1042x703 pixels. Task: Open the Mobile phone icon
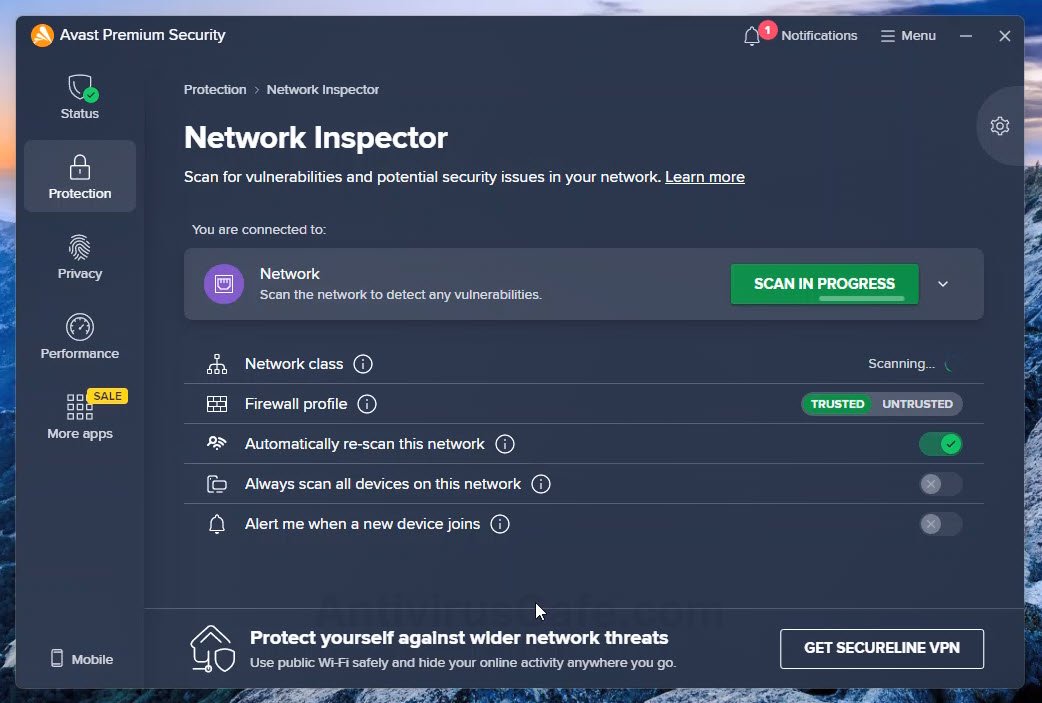[x=57, y=658]
